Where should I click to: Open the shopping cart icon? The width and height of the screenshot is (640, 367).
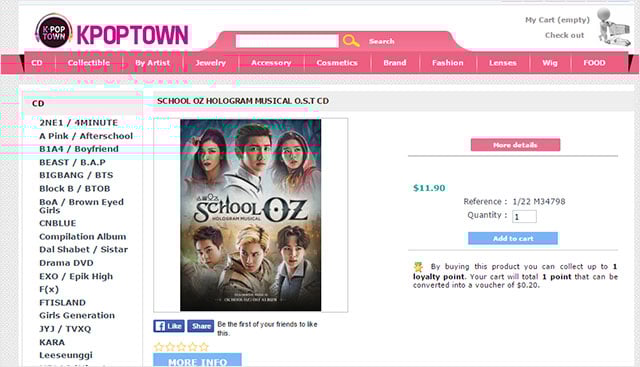[613, 27]
